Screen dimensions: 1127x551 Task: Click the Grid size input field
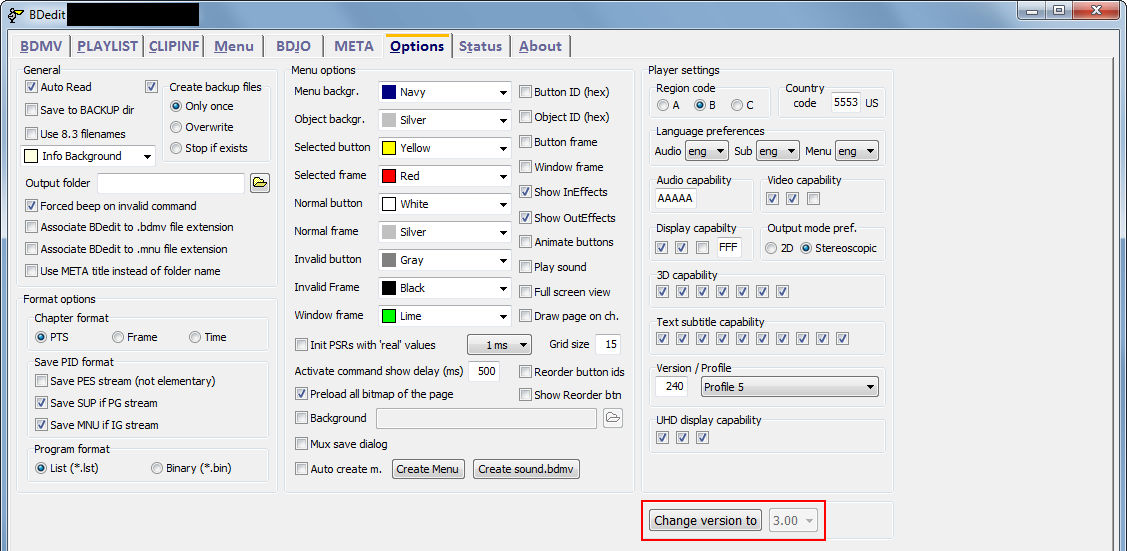(608, 345)
